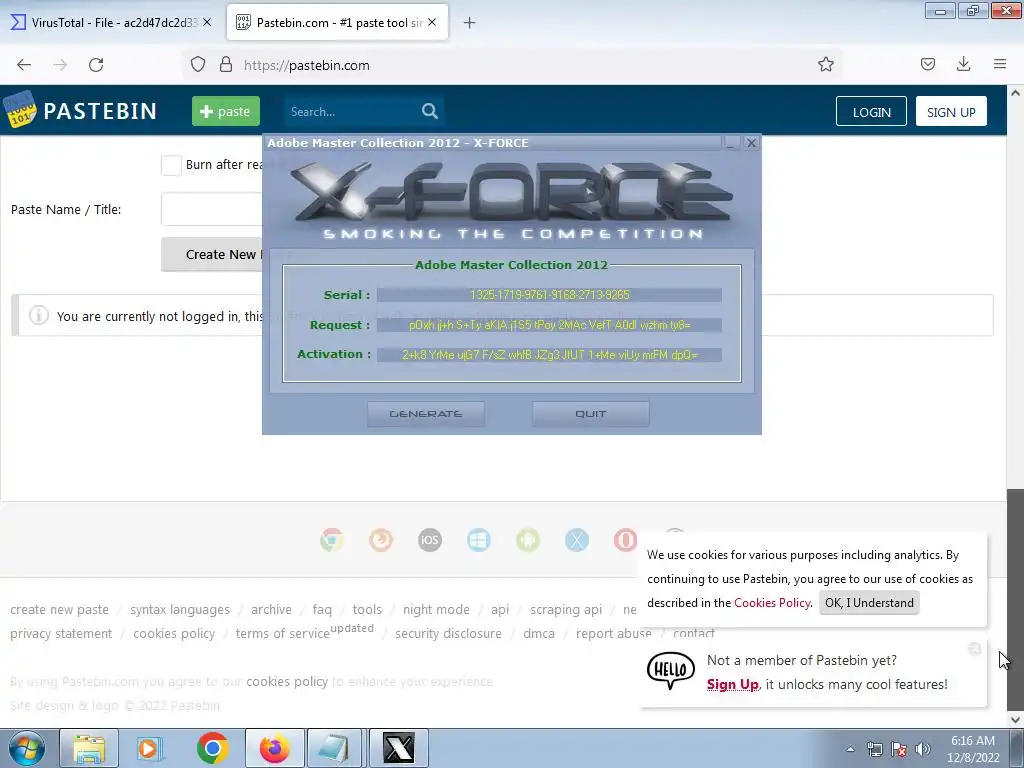This screenshot has height=768, width=1024.
Task: Click the green + paste button
Action: pos(226,111)
